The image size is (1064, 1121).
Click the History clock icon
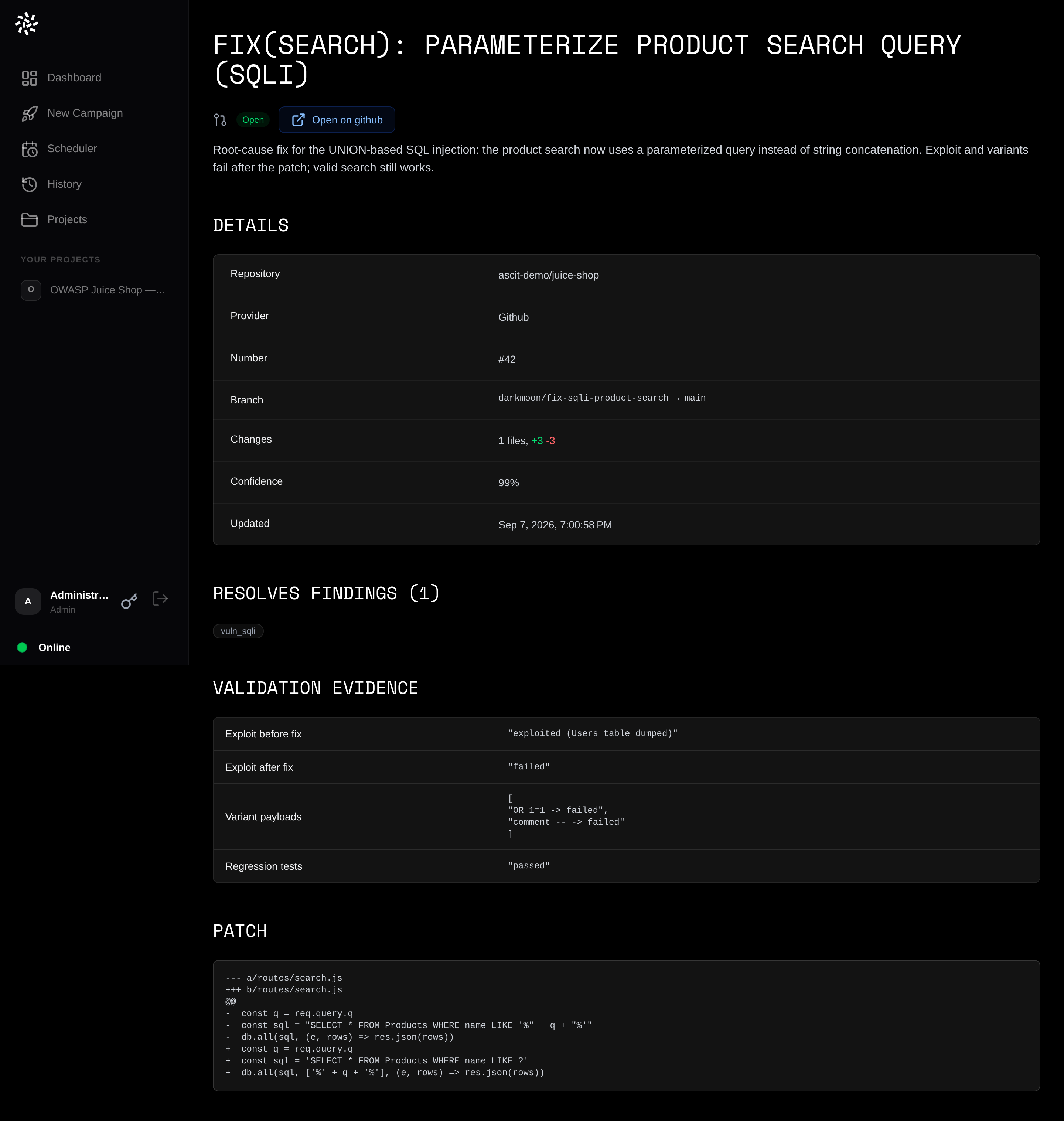30,184
